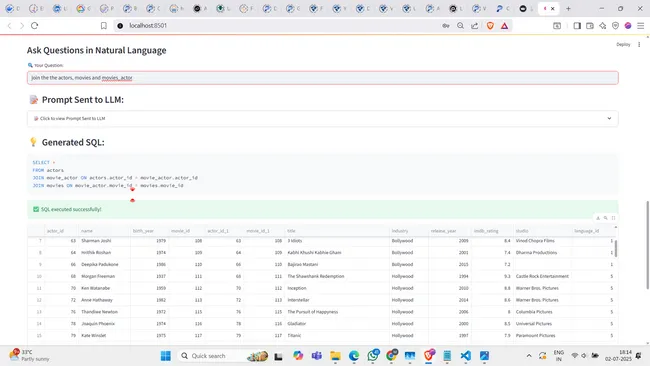Open WhatsApp from the taskbar

click(372, 356)
